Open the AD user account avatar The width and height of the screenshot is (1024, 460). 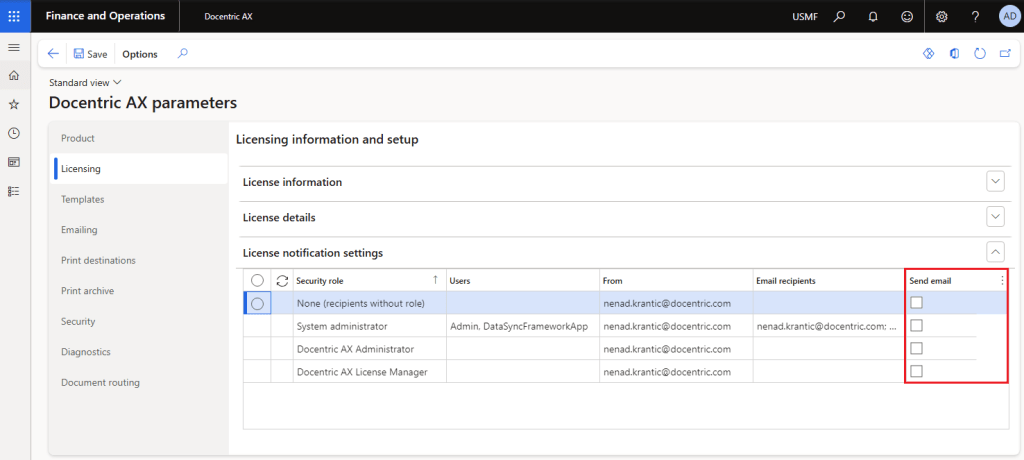(1009, 16)
